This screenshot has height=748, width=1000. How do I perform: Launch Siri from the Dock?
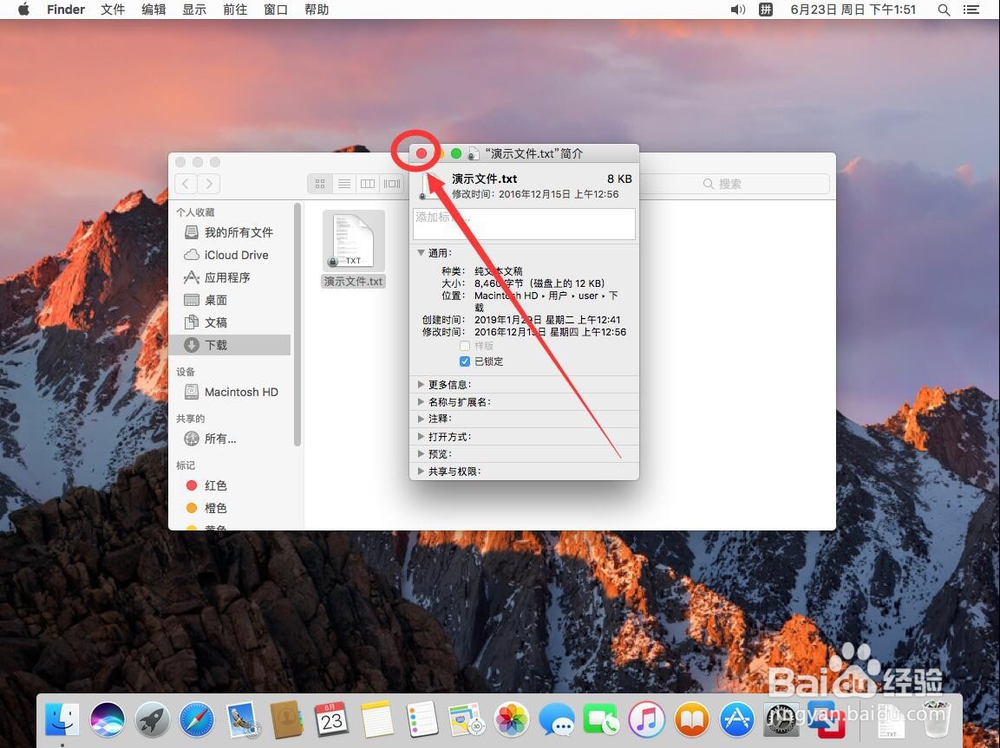(x=107, y=719)
